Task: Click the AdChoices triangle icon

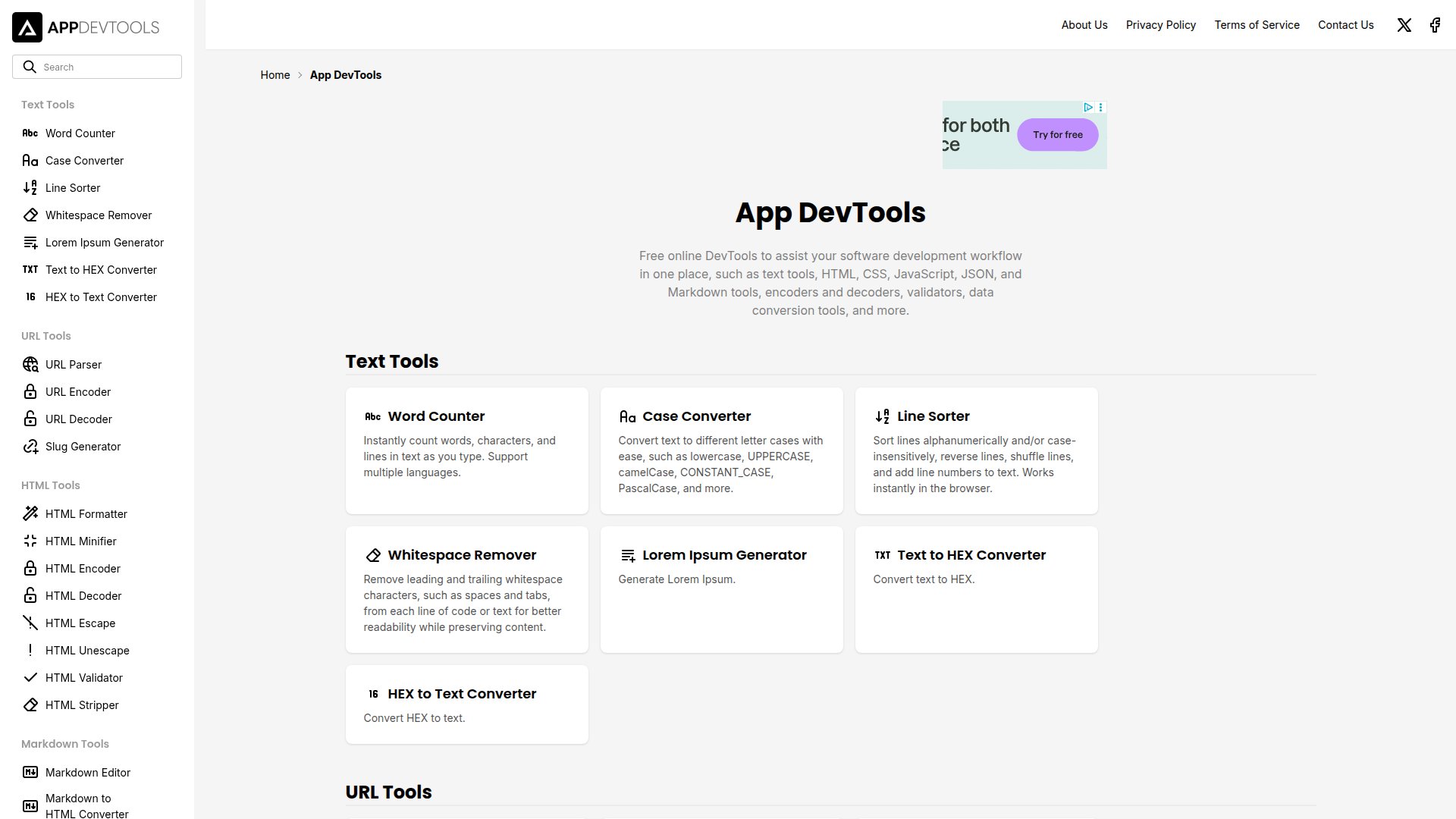Action: (1088, 108)
